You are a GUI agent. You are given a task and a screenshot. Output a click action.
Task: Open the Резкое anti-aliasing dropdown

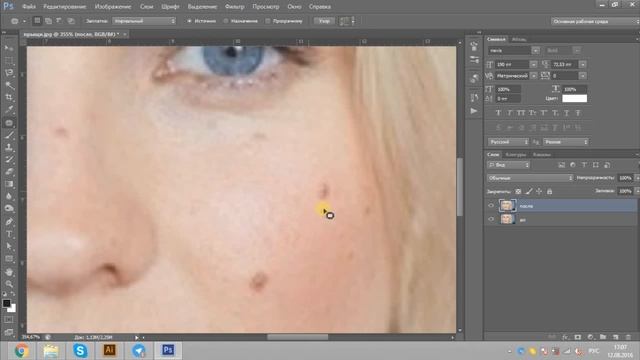coord(566,142)
